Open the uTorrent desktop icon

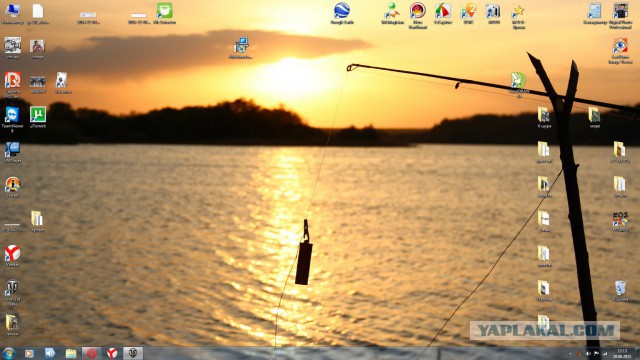click(x=38, y=115)
